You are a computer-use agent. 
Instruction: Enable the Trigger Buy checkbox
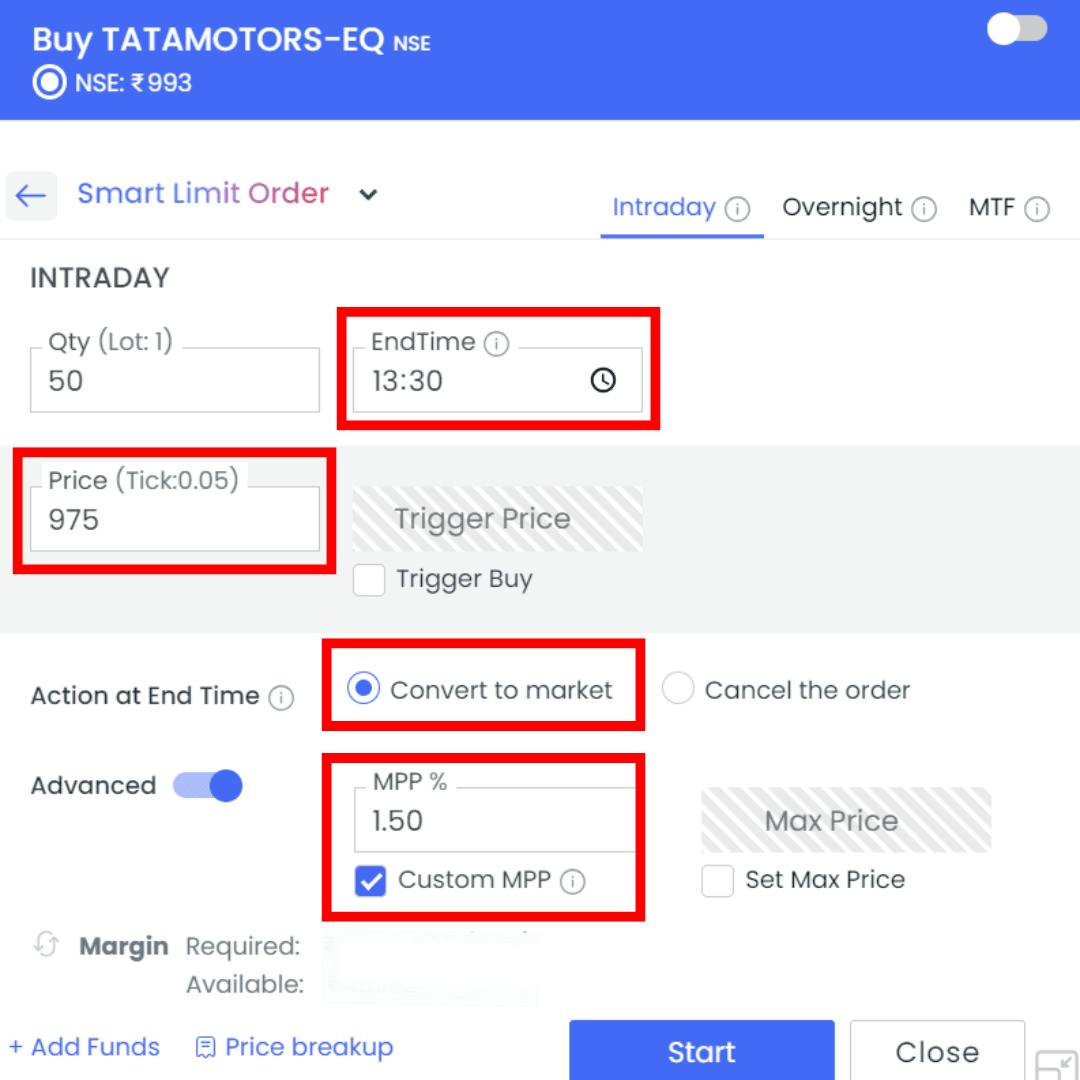[x=369, y=580]
